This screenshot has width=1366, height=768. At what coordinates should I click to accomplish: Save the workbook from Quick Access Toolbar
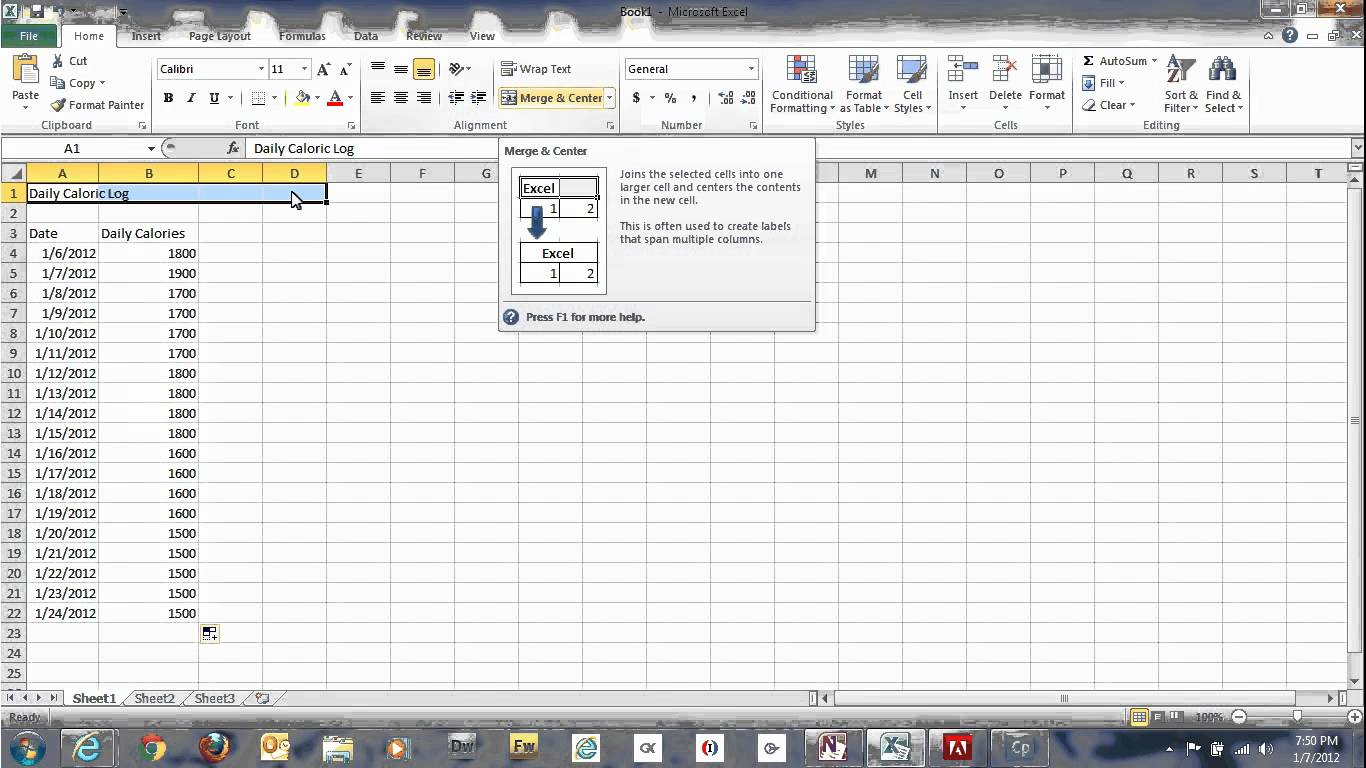click(37, 11)
